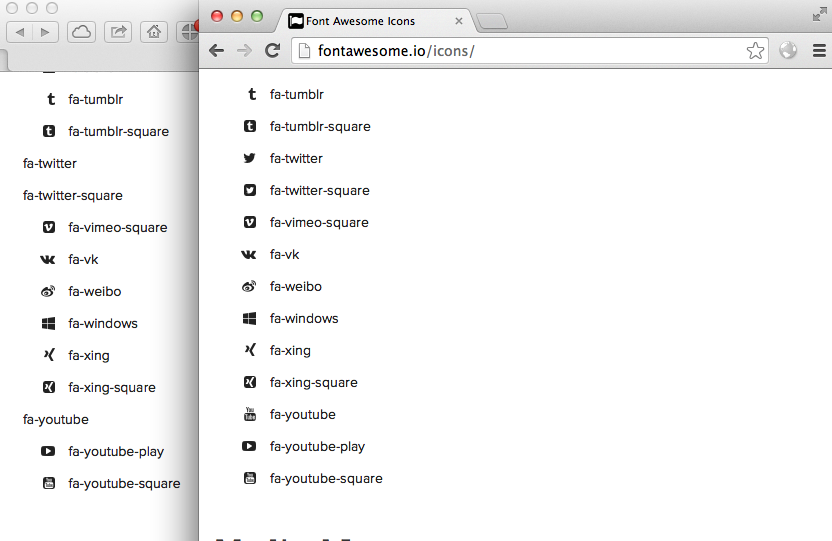
Task: Click the fa-youtube icon in the Chrome window
Action: (249, 414)
